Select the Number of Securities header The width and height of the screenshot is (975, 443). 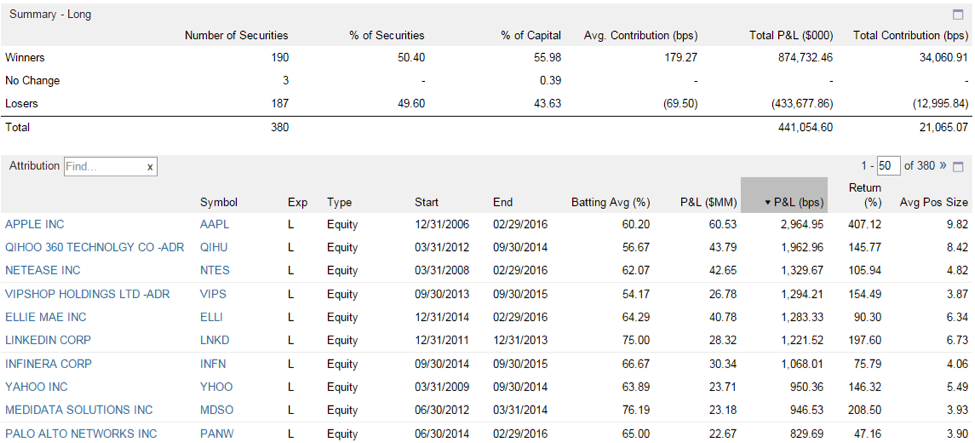click(237, 35)
